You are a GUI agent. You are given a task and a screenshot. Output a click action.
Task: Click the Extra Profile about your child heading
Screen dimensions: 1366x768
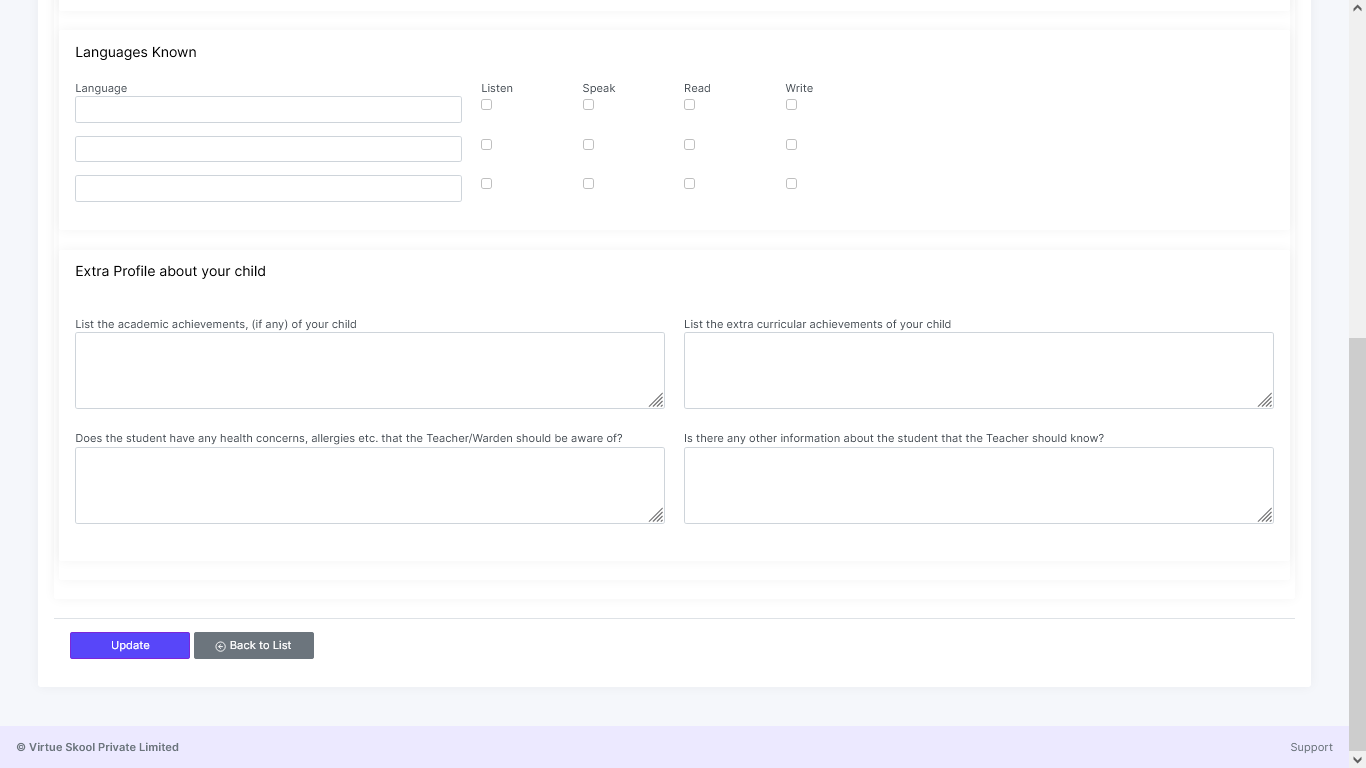click(170, 271)
